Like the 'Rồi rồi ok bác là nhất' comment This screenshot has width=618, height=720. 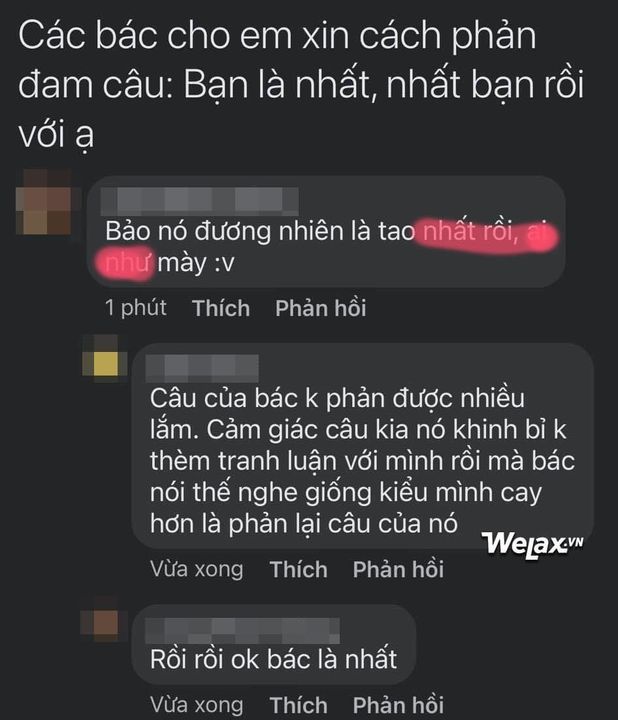tap(298, 705)
